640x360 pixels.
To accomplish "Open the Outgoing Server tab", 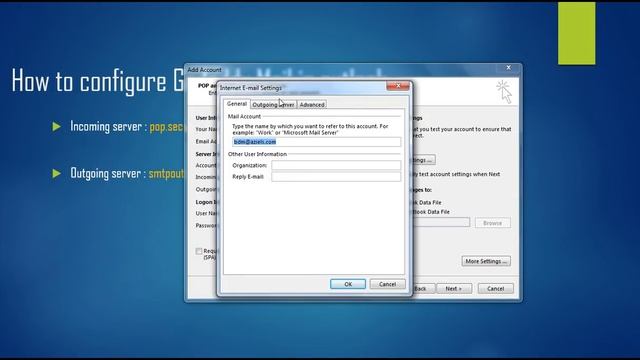I will point(273,105).
